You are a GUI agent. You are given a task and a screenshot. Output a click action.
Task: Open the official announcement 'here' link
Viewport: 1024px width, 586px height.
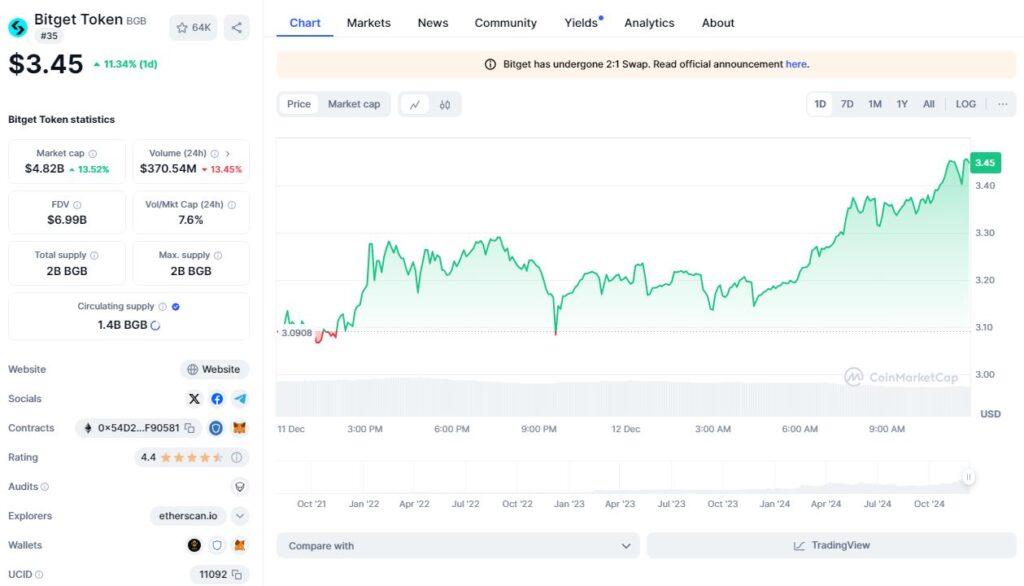click(796, 64)
